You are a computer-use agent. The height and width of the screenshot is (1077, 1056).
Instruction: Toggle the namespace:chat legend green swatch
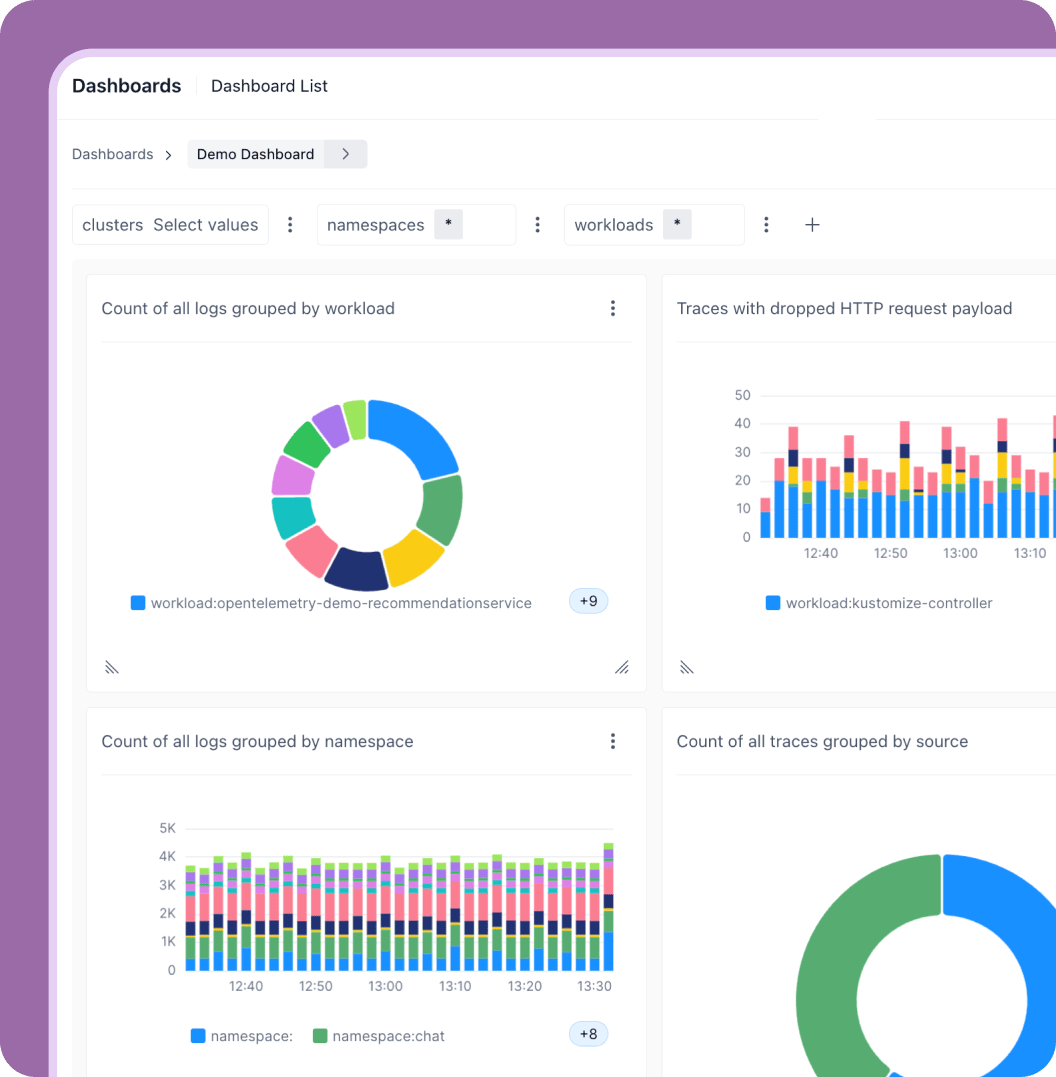click(x=319, y=1036)
